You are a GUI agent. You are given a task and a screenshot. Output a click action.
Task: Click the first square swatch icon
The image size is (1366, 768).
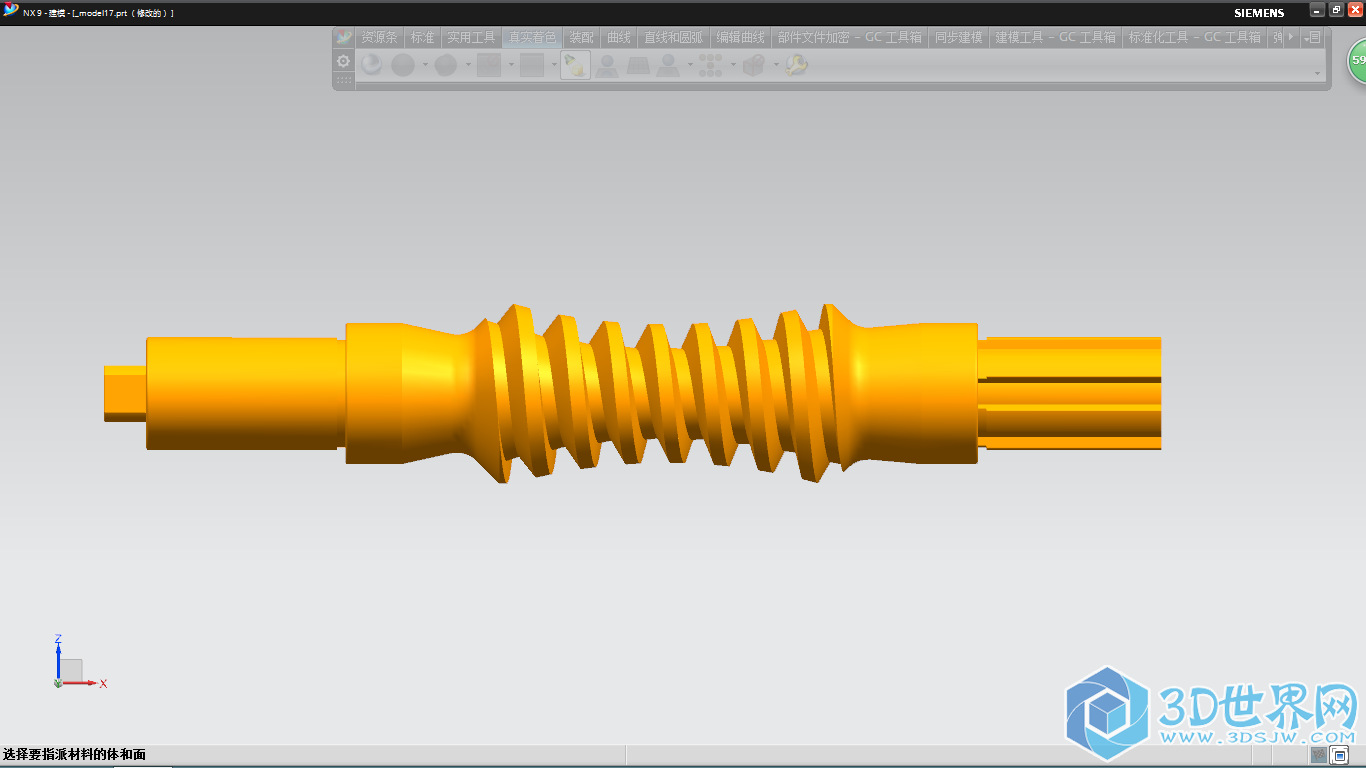(x=489, y=65)
